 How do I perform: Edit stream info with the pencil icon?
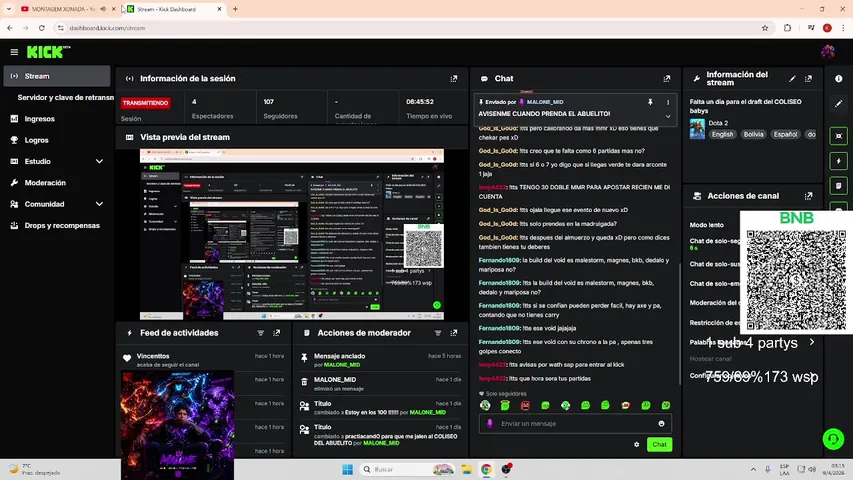[x=792, y=79]
